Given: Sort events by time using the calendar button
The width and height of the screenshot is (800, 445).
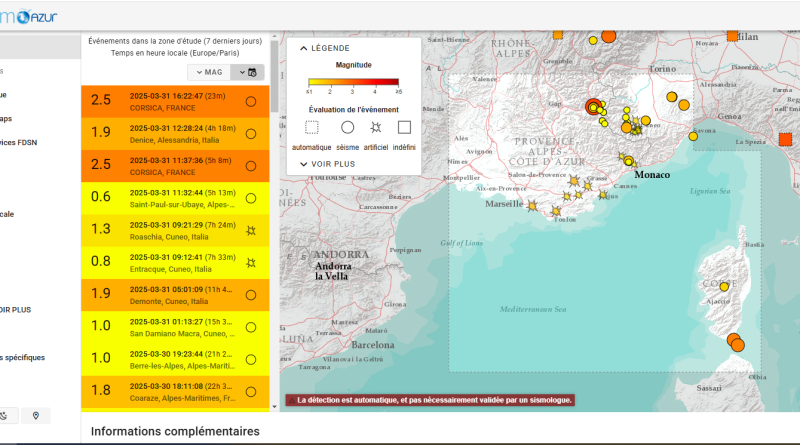Looking at the screenshot, I should [250, 72].
